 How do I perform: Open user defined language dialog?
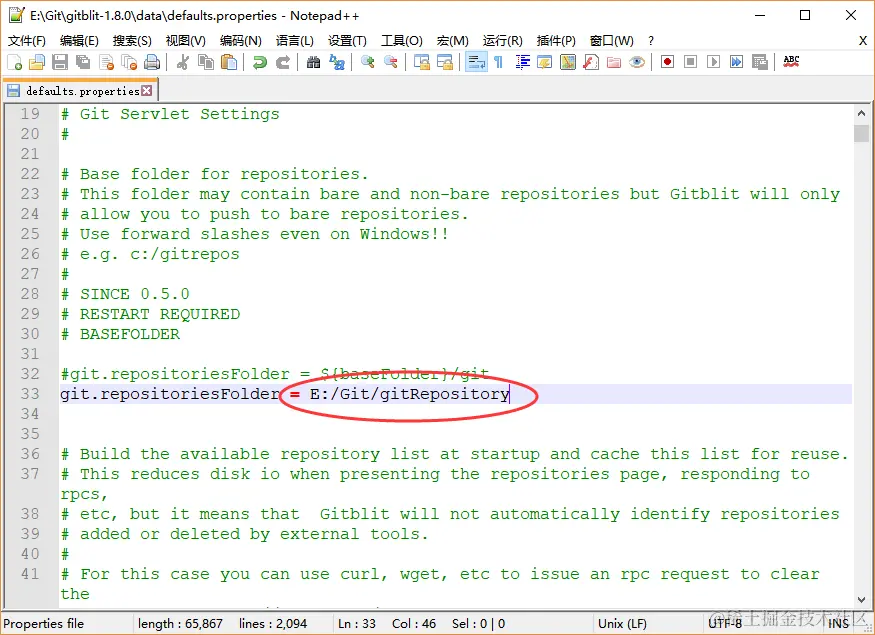point(545,62)
